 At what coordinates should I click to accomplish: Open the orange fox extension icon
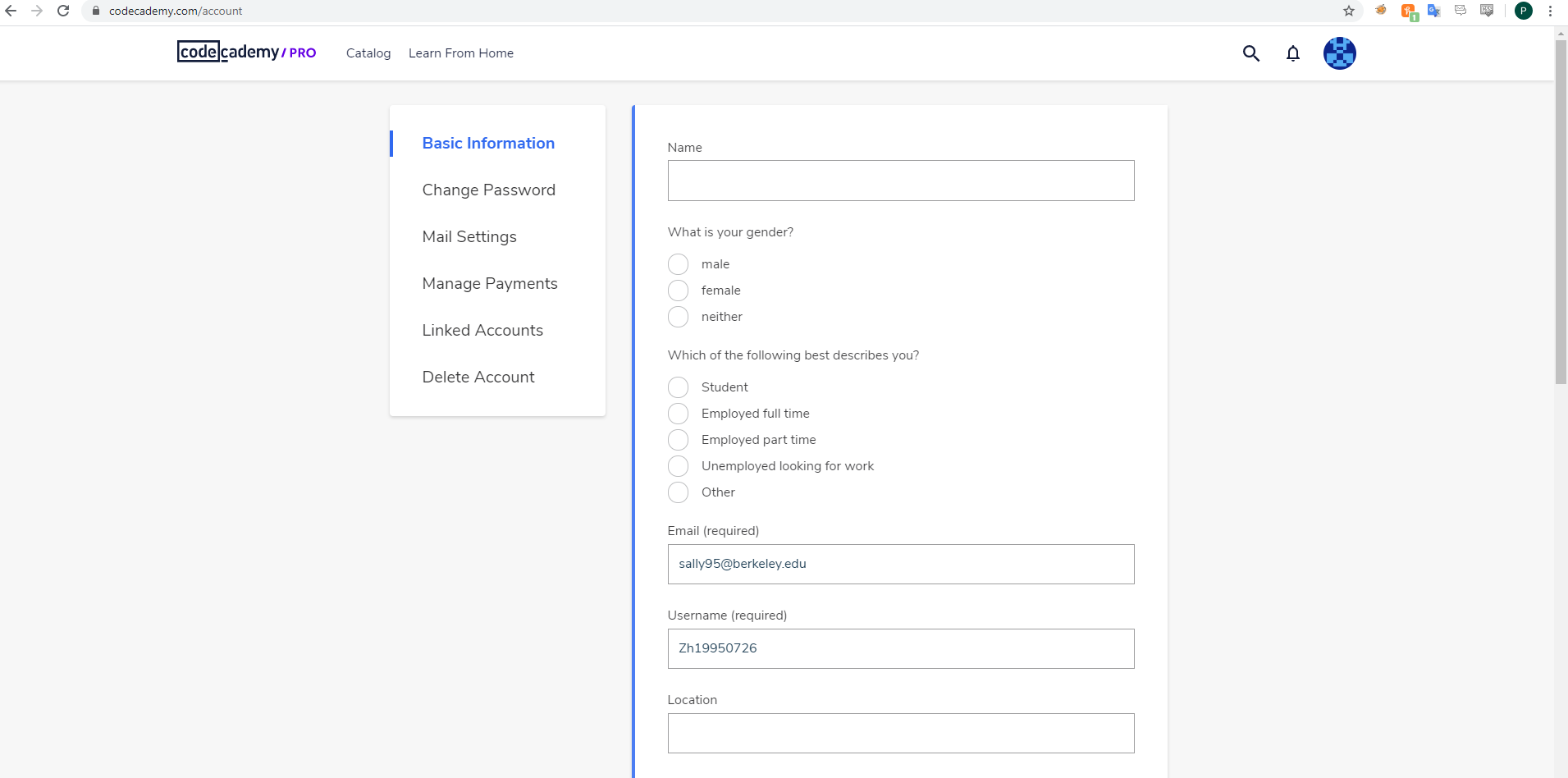[1382, 11]
